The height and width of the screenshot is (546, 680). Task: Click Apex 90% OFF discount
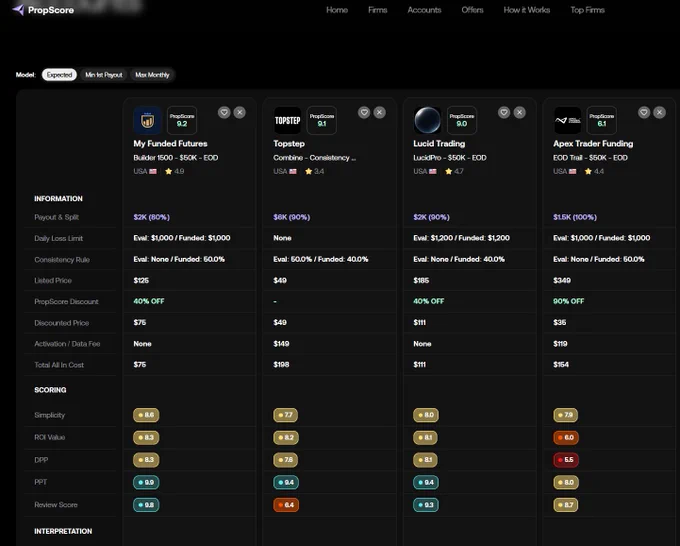pos(569,301)
